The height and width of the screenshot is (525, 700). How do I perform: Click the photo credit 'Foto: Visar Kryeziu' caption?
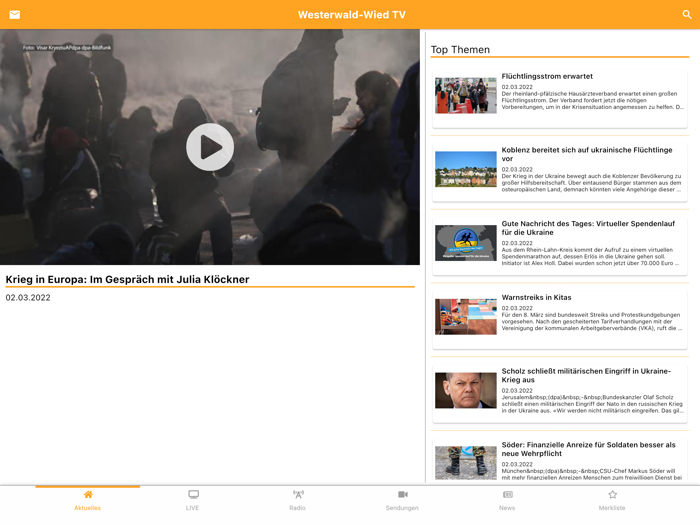[x=67, y=47]
